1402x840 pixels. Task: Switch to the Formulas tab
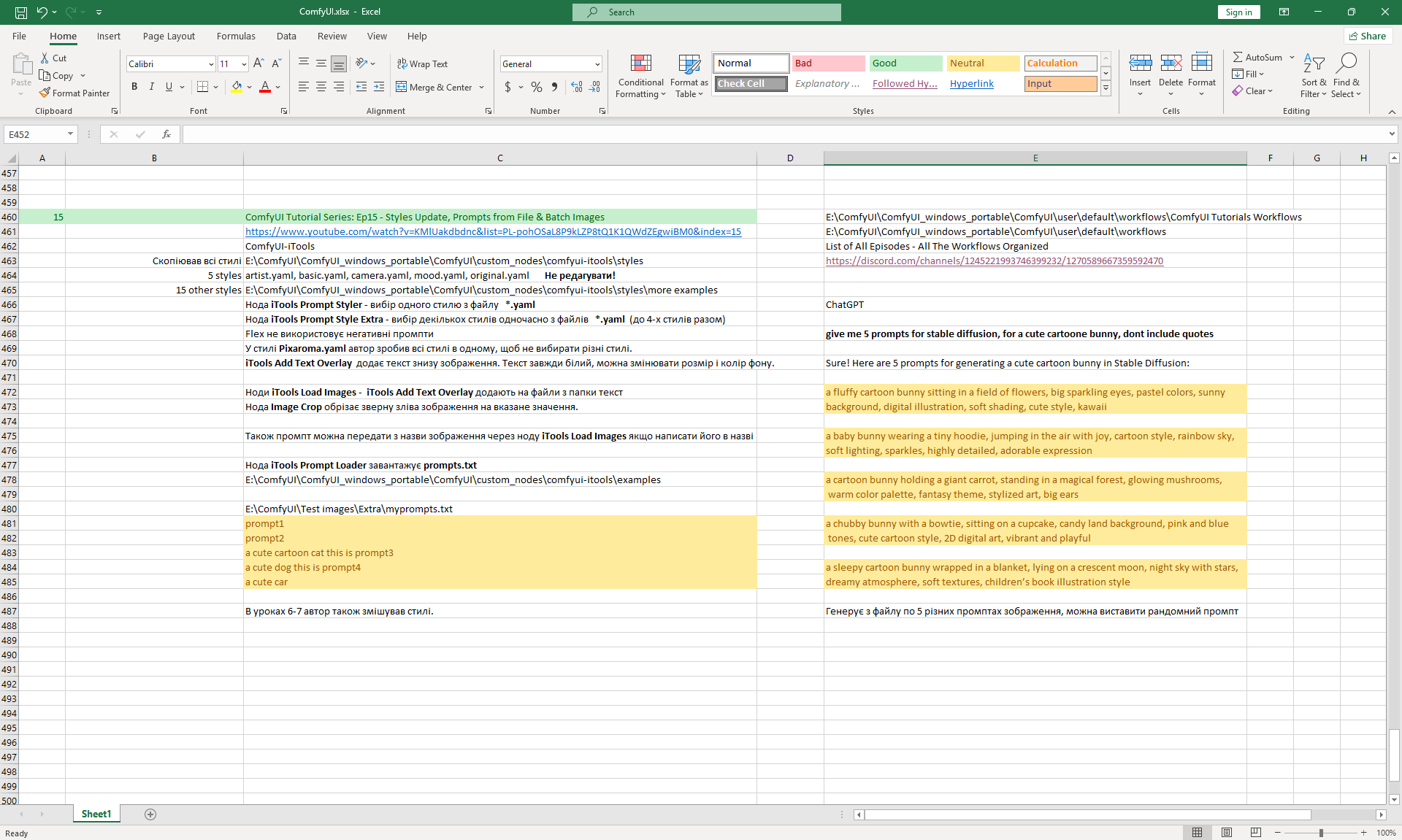point(236,36)
